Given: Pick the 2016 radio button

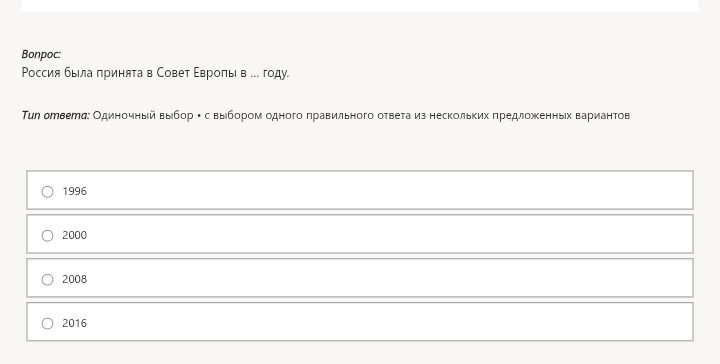Looking at the screenshot, I should (x=47, y=324).
